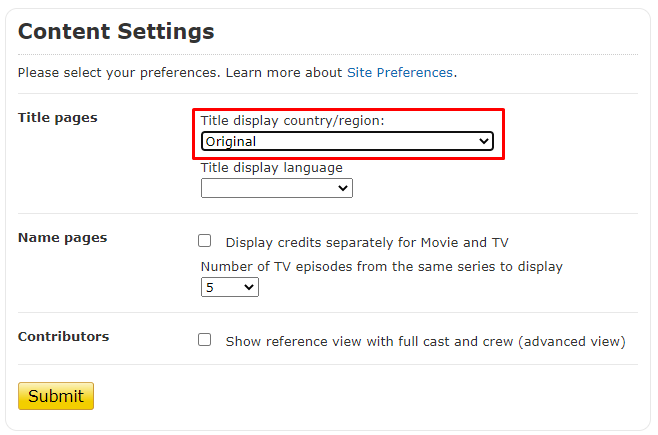
Task: Click the 'Title display language' label text
Action: click(271, 168)
